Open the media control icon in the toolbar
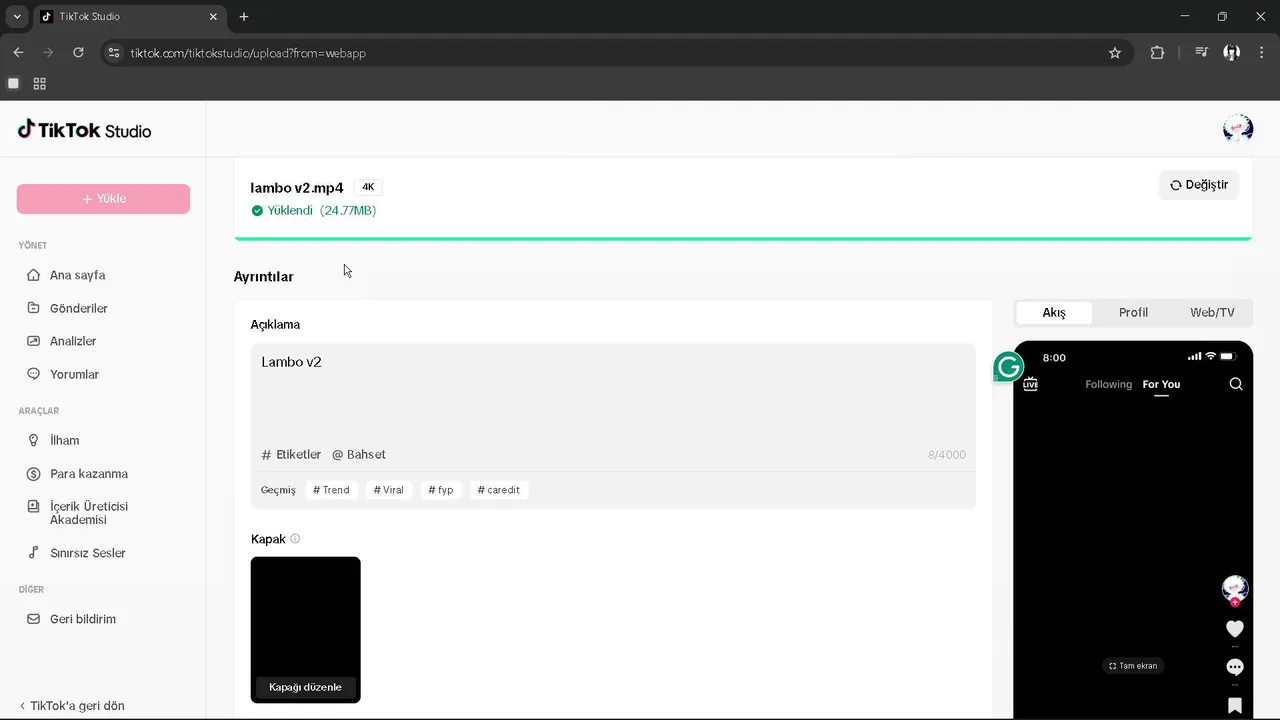Image resolution: width=1280 pixels, height=720 pixels. (x=1202, y=53)
